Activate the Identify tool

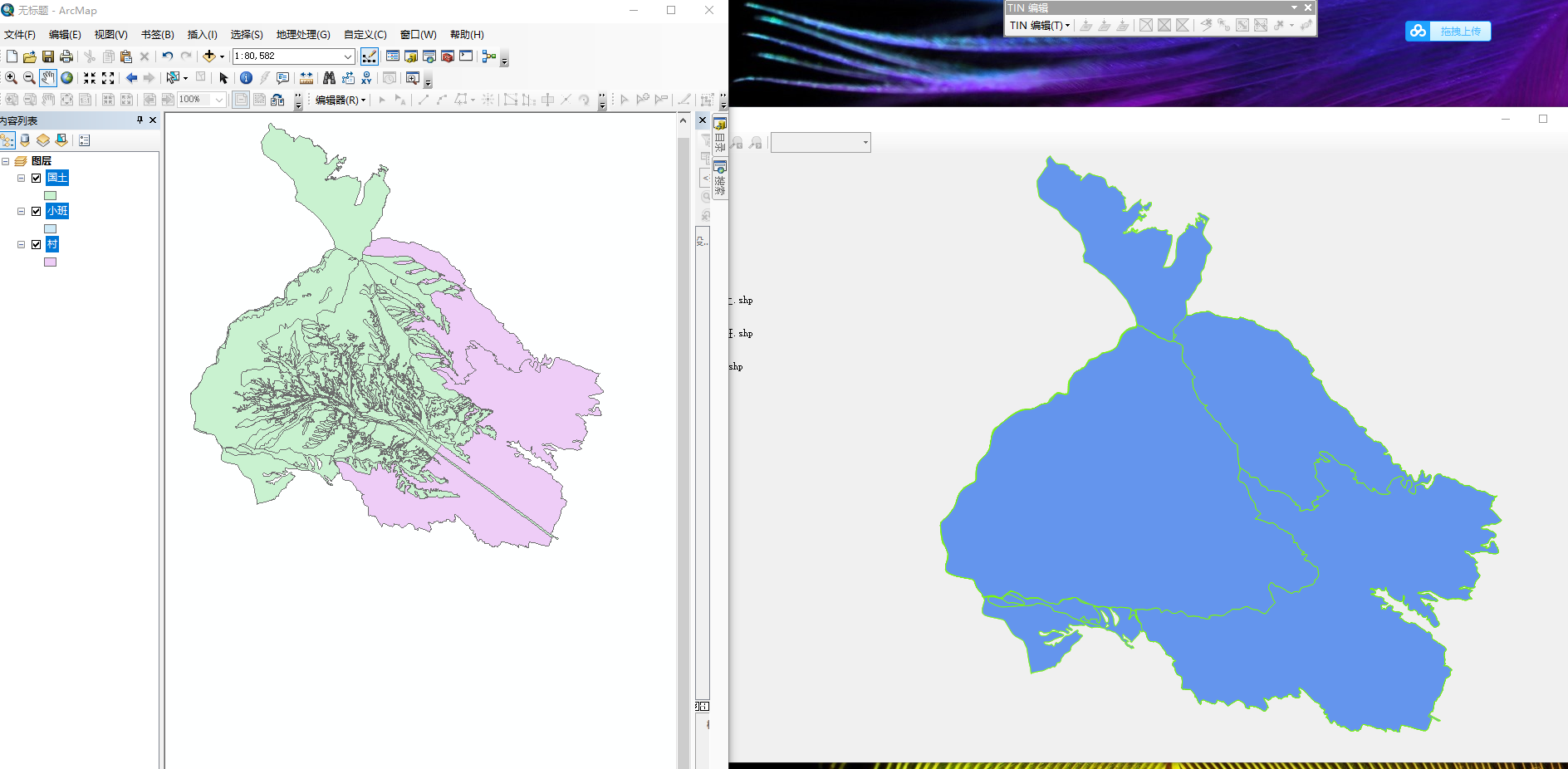(246, 78)
